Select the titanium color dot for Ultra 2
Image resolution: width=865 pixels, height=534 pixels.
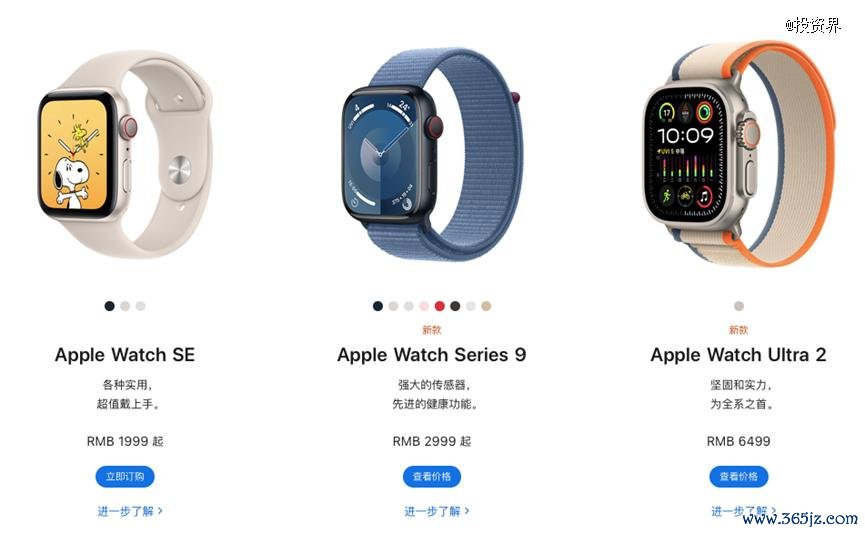coord(739,306)
